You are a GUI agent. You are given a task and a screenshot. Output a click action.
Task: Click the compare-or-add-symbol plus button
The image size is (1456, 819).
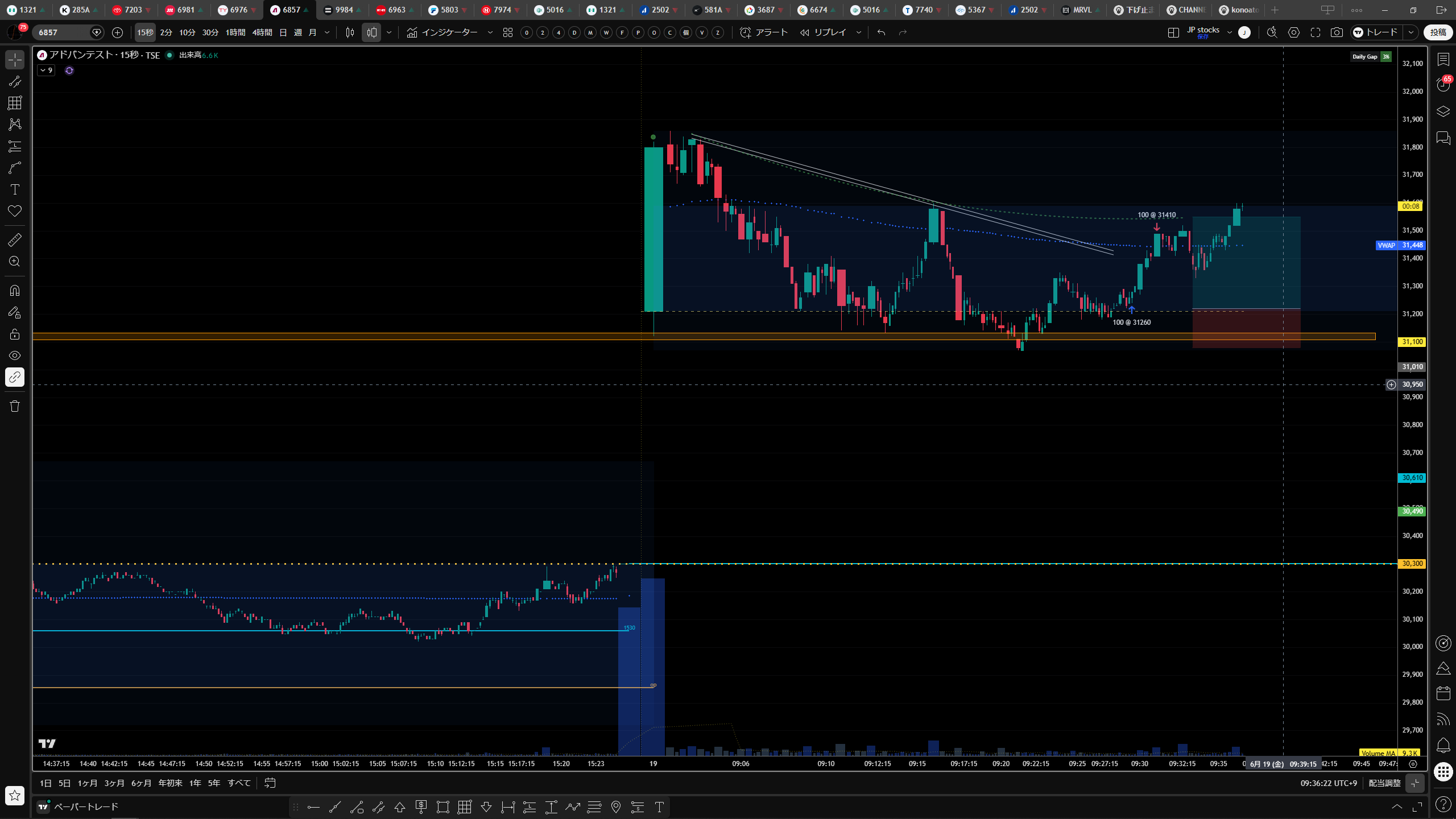(x=117, y=32)
